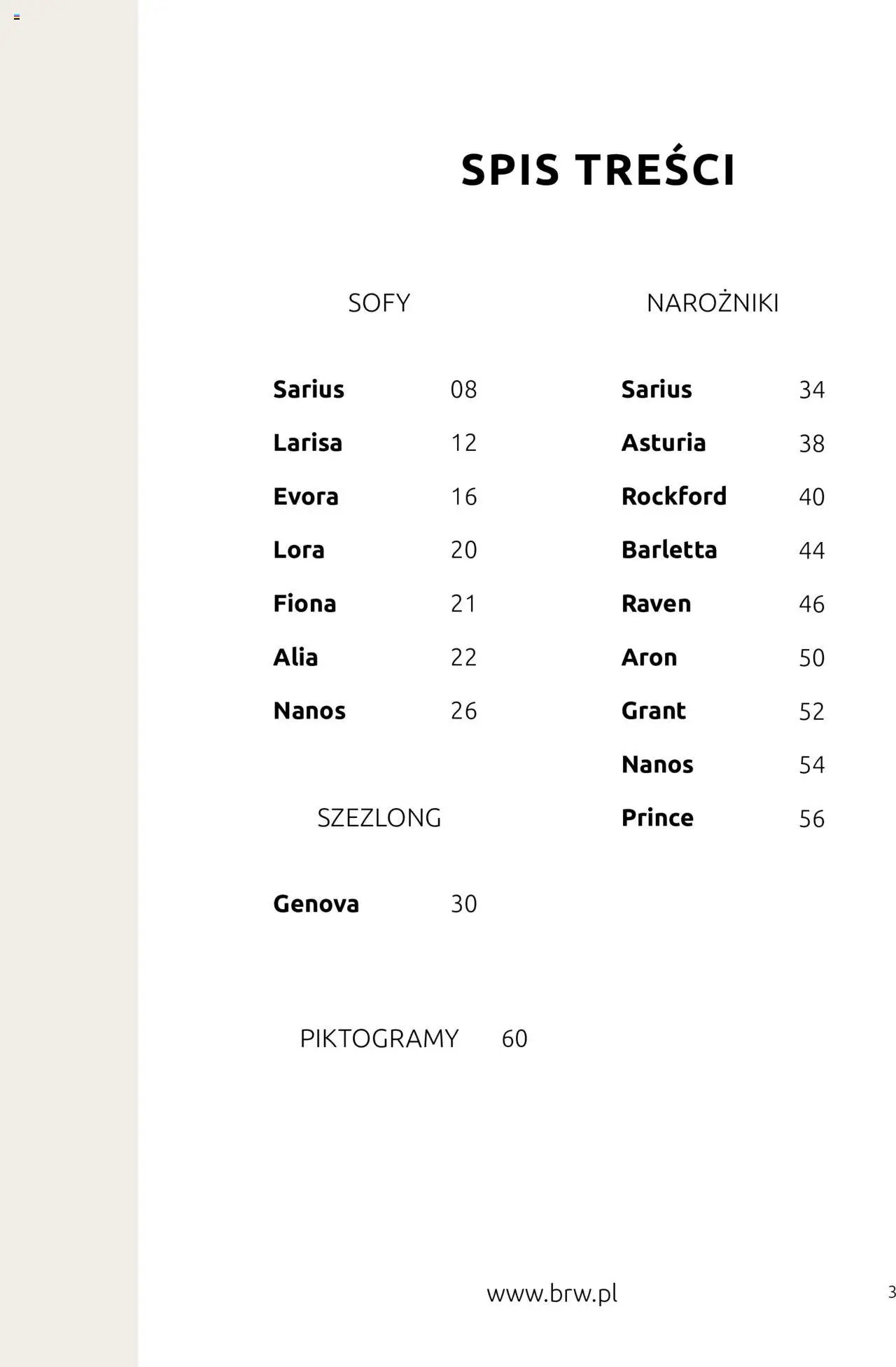Select the Prince entry, page 56
The image size is (896, 1367).
(723, 818)
